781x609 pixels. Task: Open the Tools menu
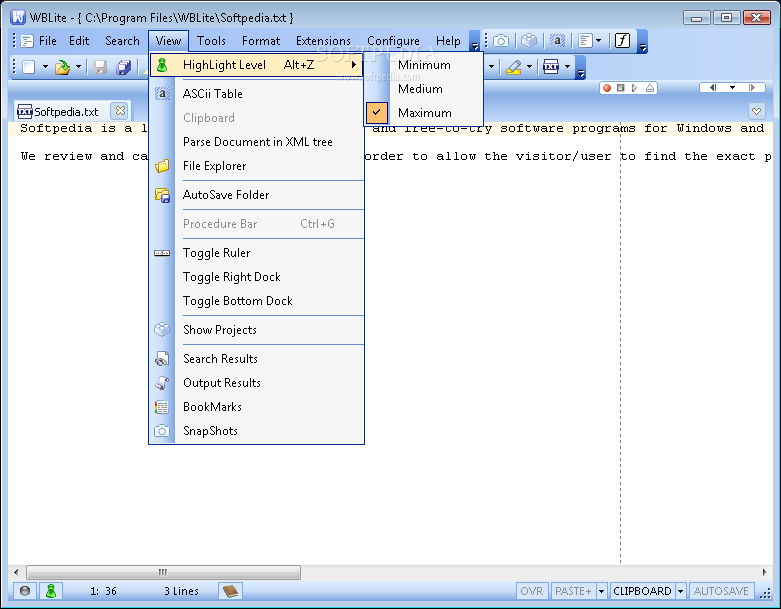211,41
